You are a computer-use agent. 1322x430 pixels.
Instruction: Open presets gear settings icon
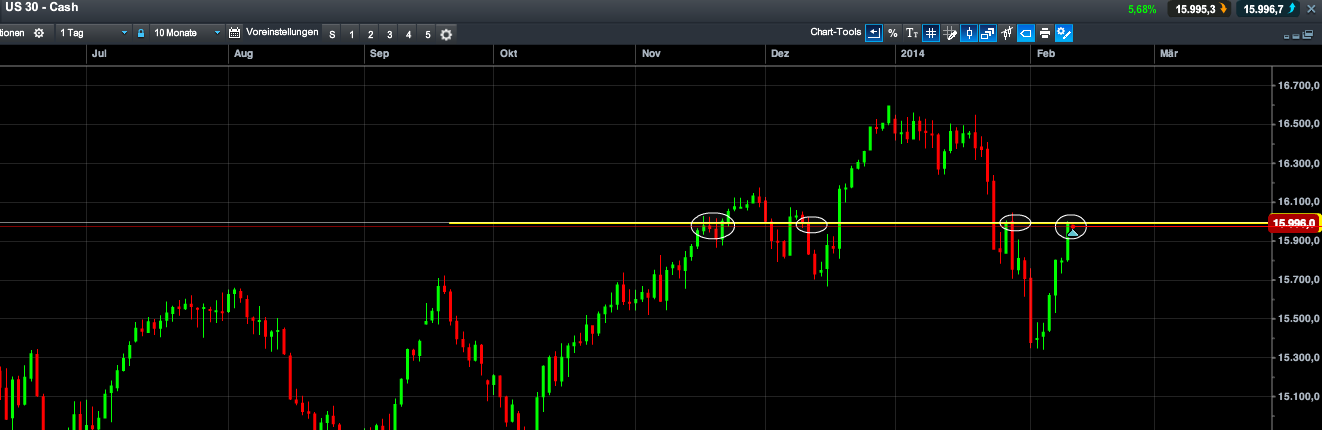coord(446,34)
